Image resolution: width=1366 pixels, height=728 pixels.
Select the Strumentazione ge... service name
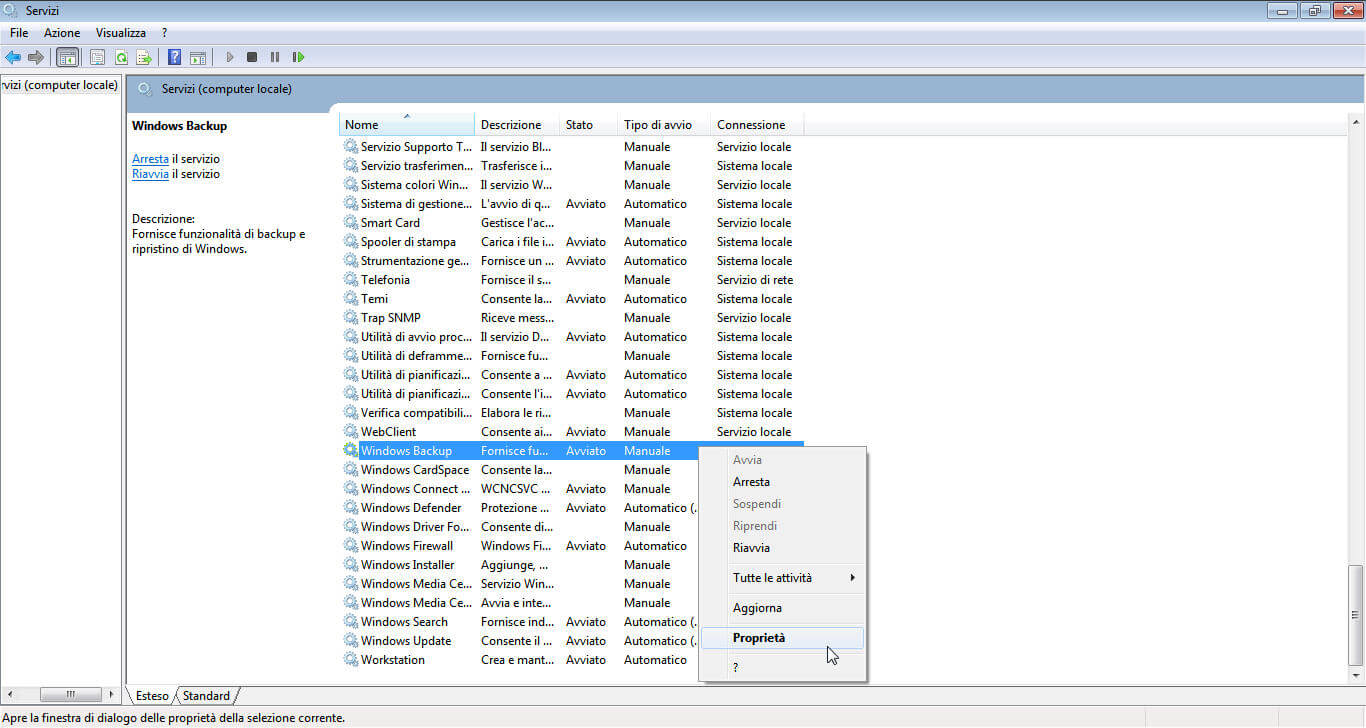[415, 261]
